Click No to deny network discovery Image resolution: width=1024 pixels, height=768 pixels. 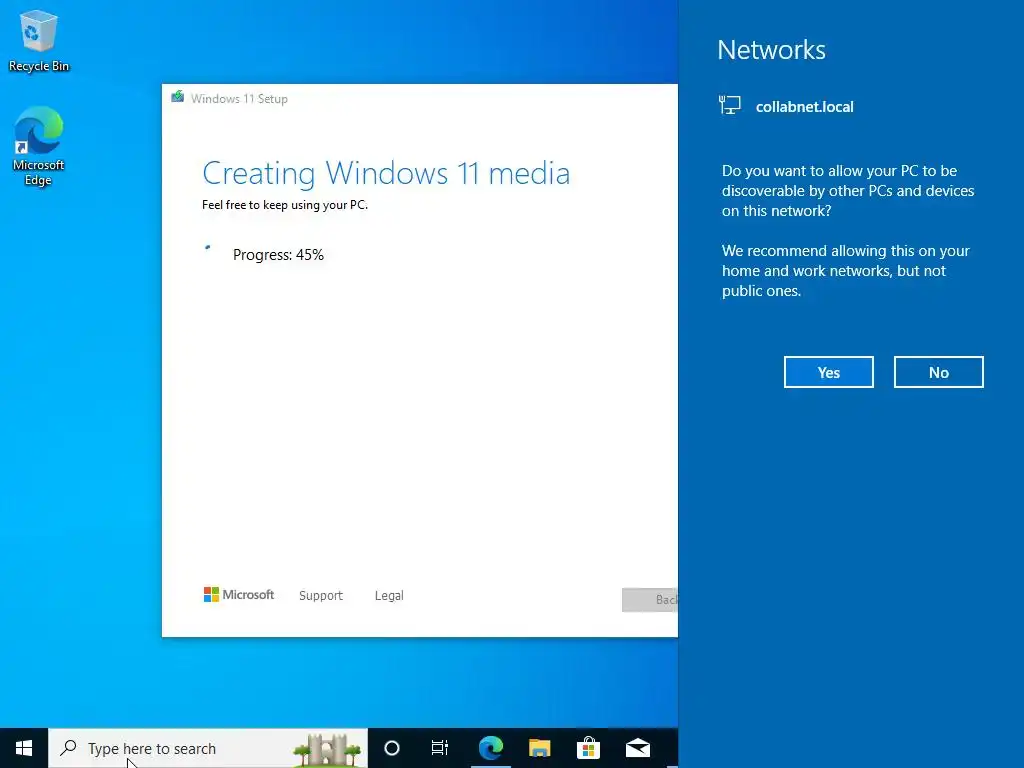pyautogui.click(x=938, y=372)
